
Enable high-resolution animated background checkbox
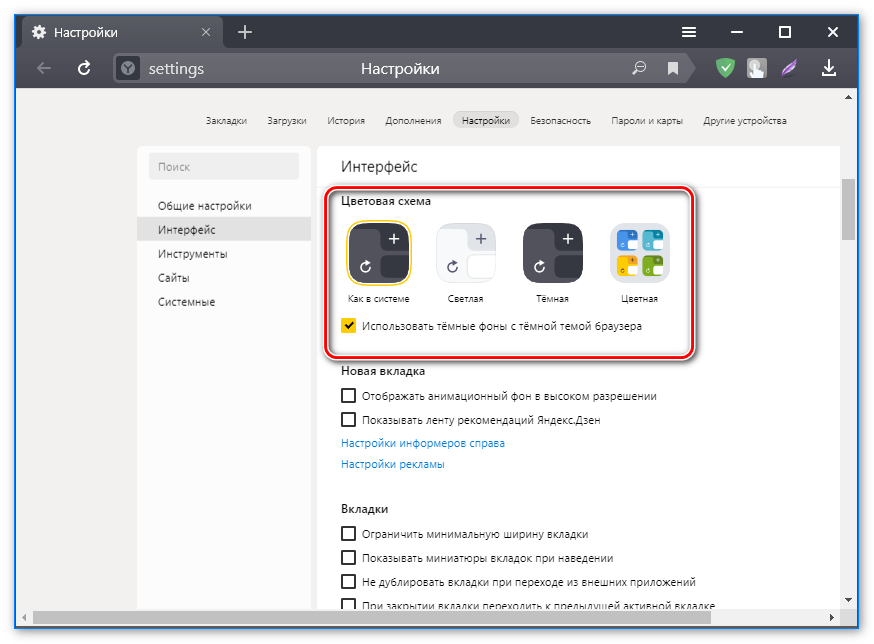[349, 396]
